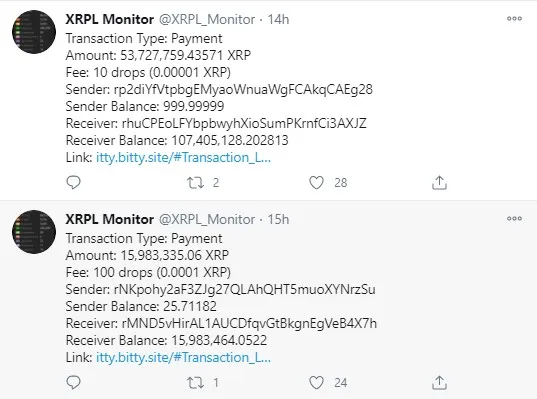The width and height of the screenshot is (537, 399).
Task: Click @XRPL_Monitor handle in second tweet
Action: click(207, 220)
